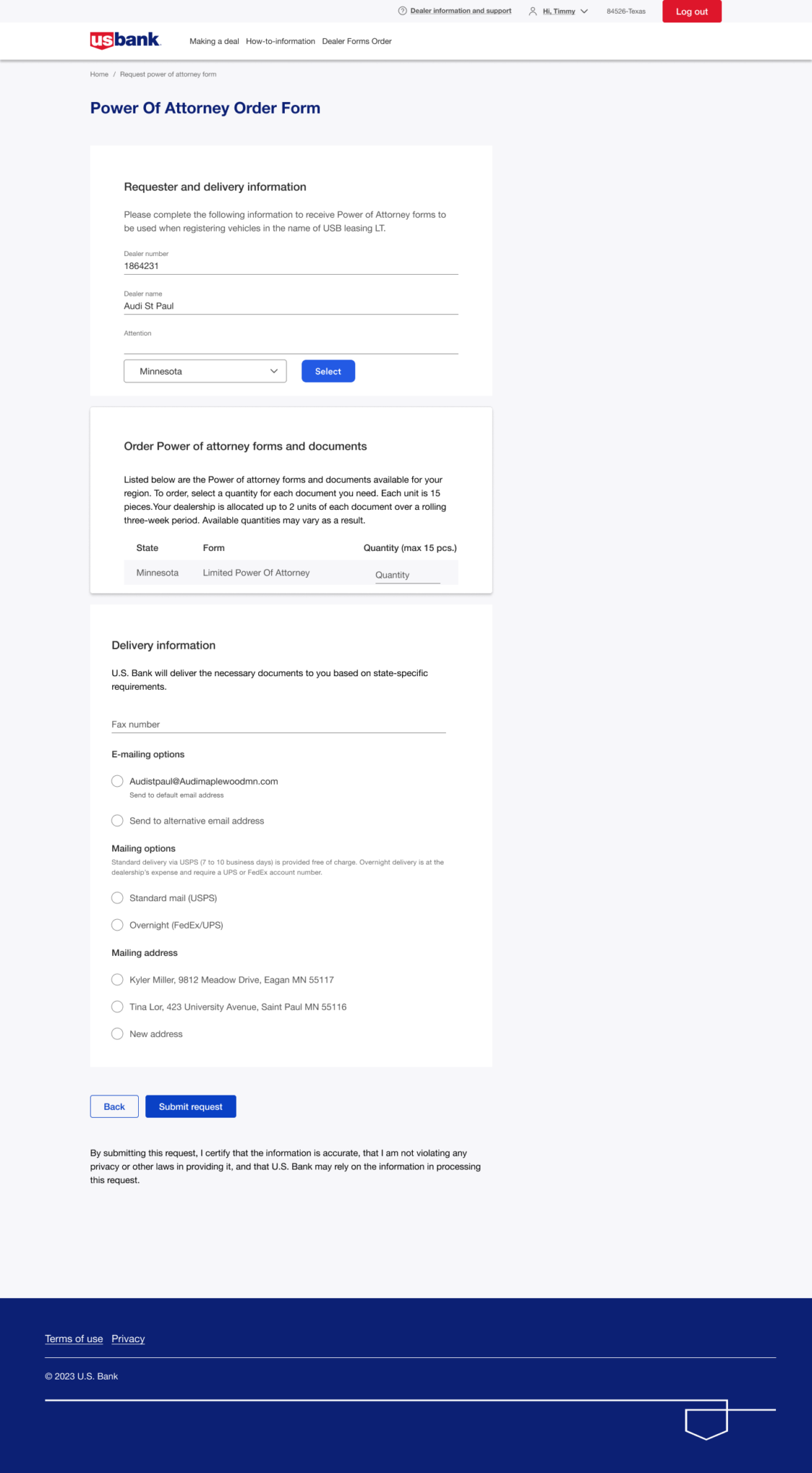Click the help question mark icon

403,11
